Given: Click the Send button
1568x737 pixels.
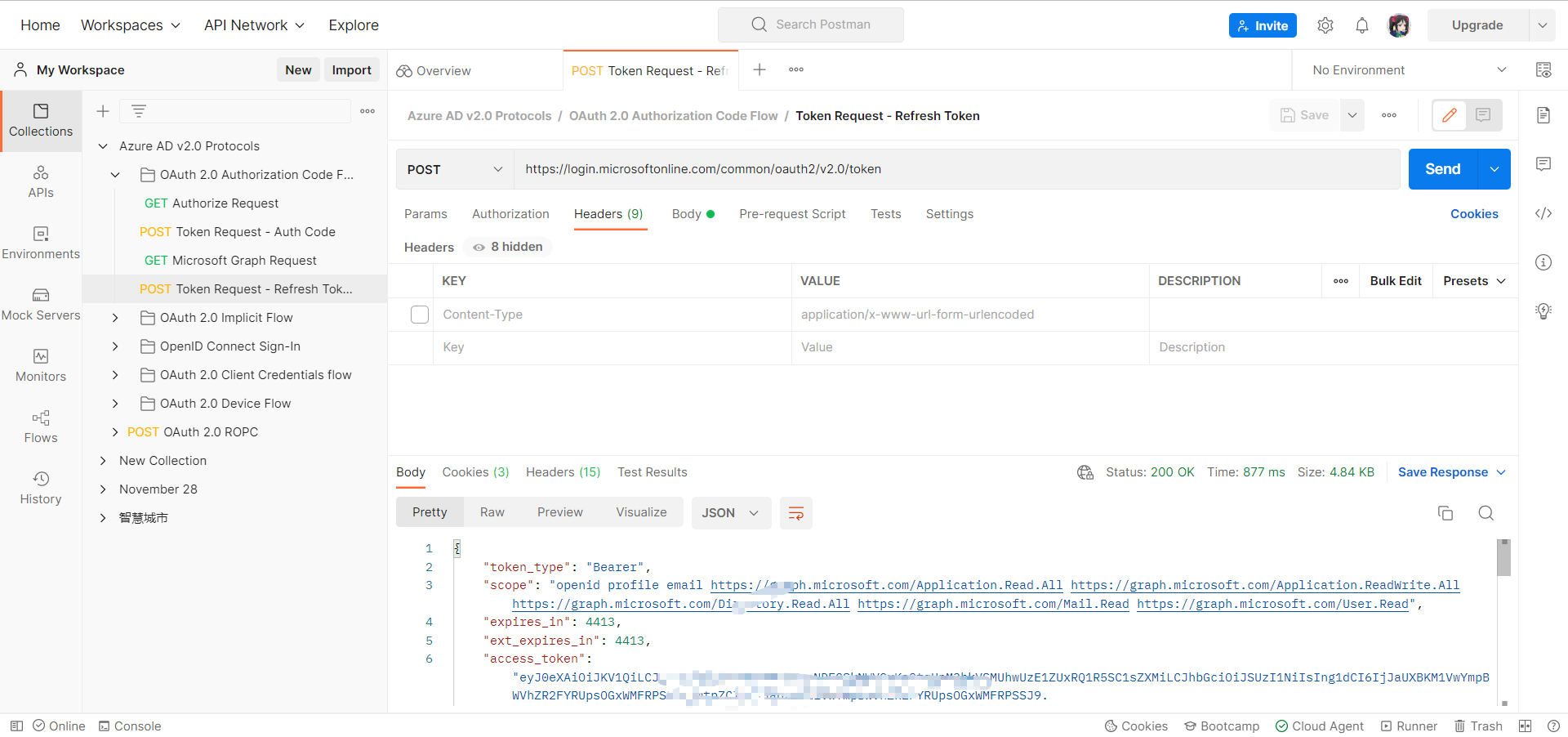Looking at the screenshot, I should coord(1441,169).
